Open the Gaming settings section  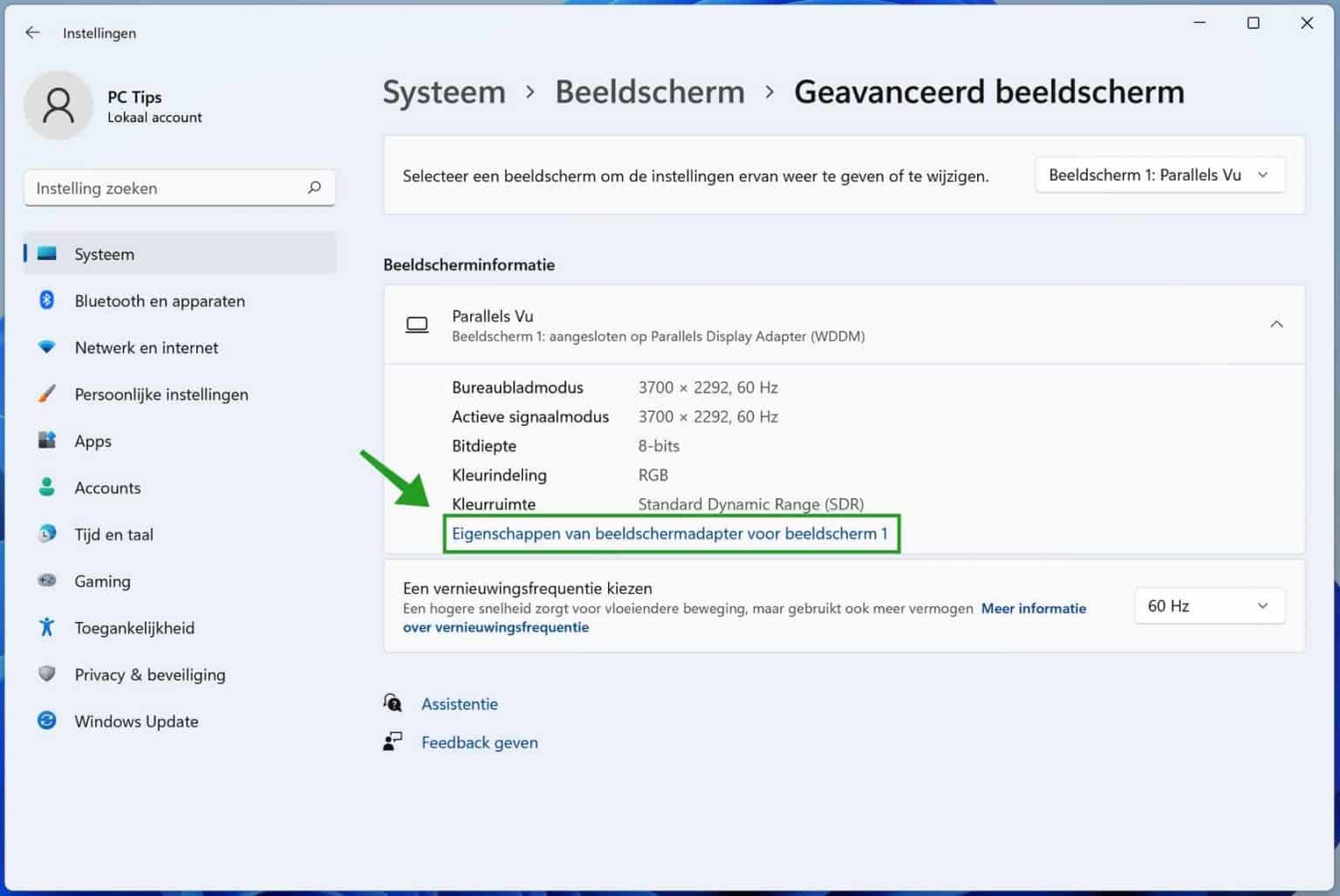(102, 581)
